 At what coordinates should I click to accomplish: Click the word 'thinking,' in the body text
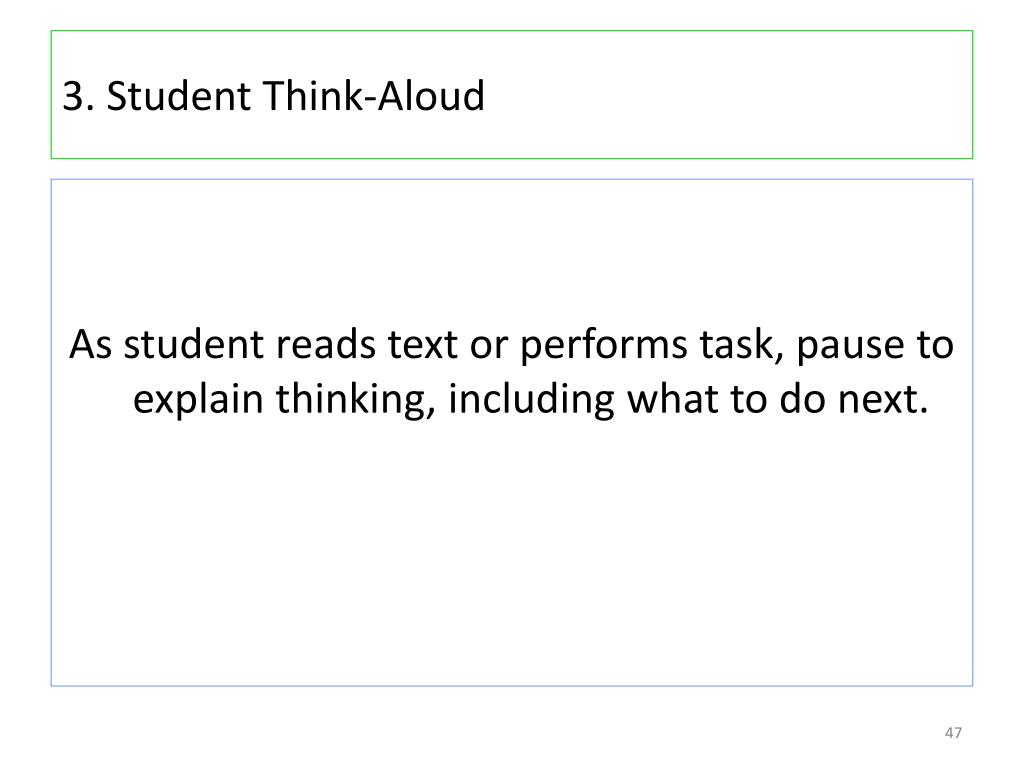pos(355,400)
